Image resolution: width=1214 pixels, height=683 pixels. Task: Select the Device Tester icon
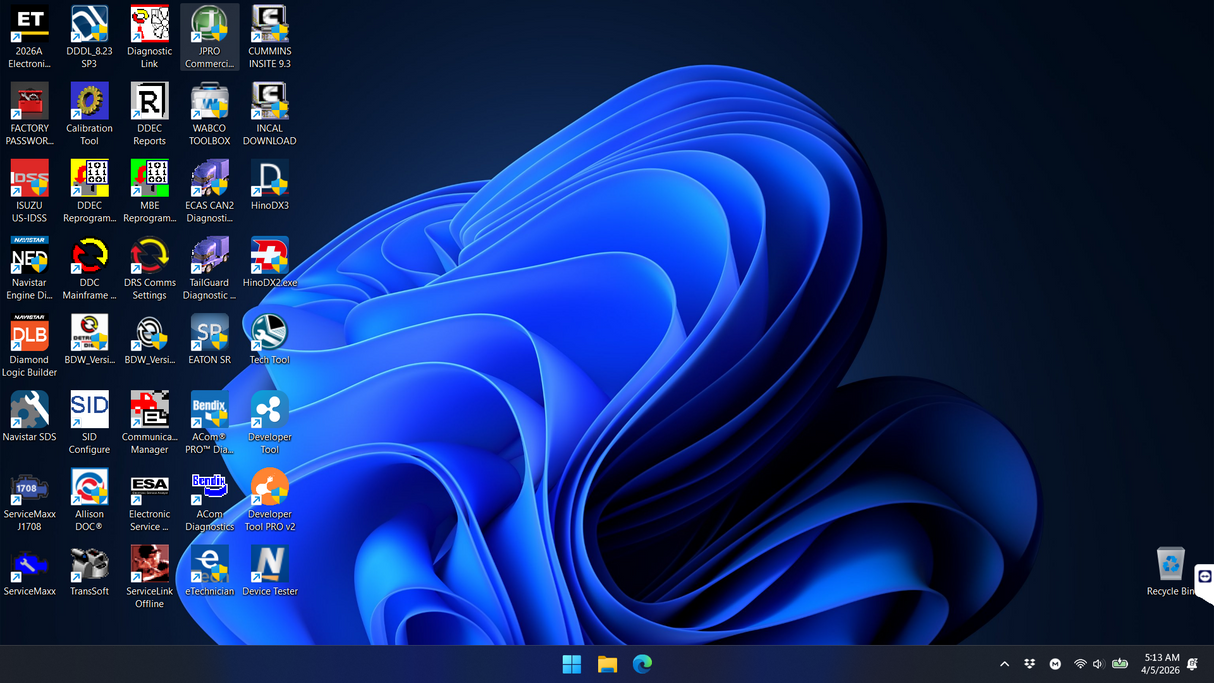coord(269,570)
